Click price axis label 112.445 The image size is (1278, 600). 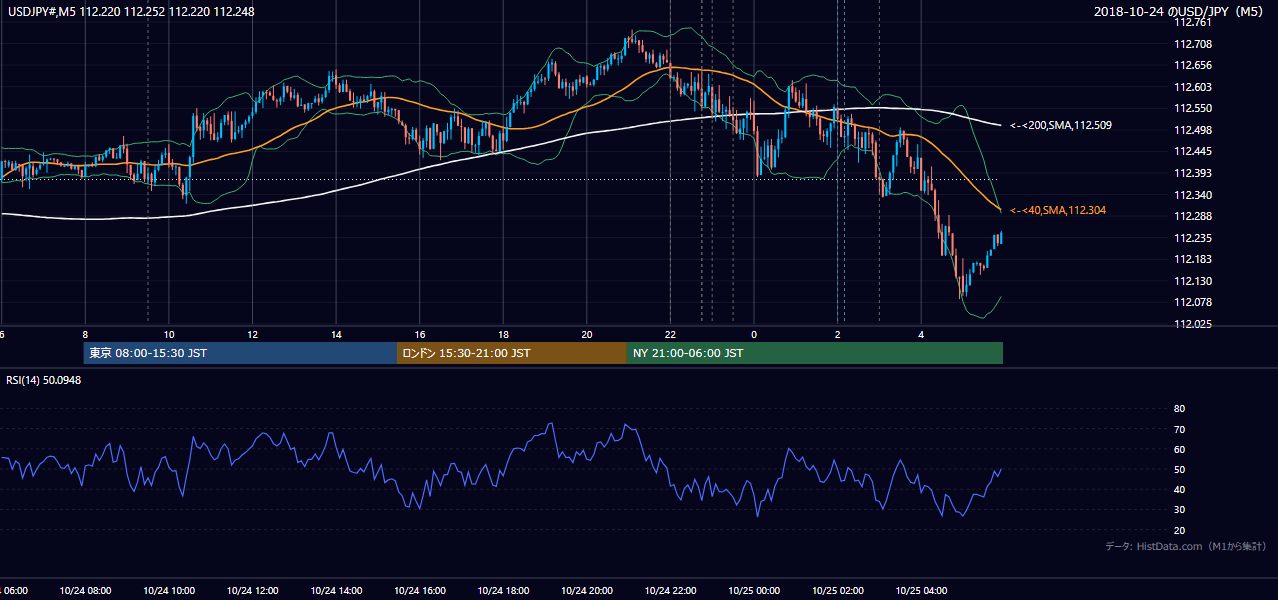(x=1193, y=152)
